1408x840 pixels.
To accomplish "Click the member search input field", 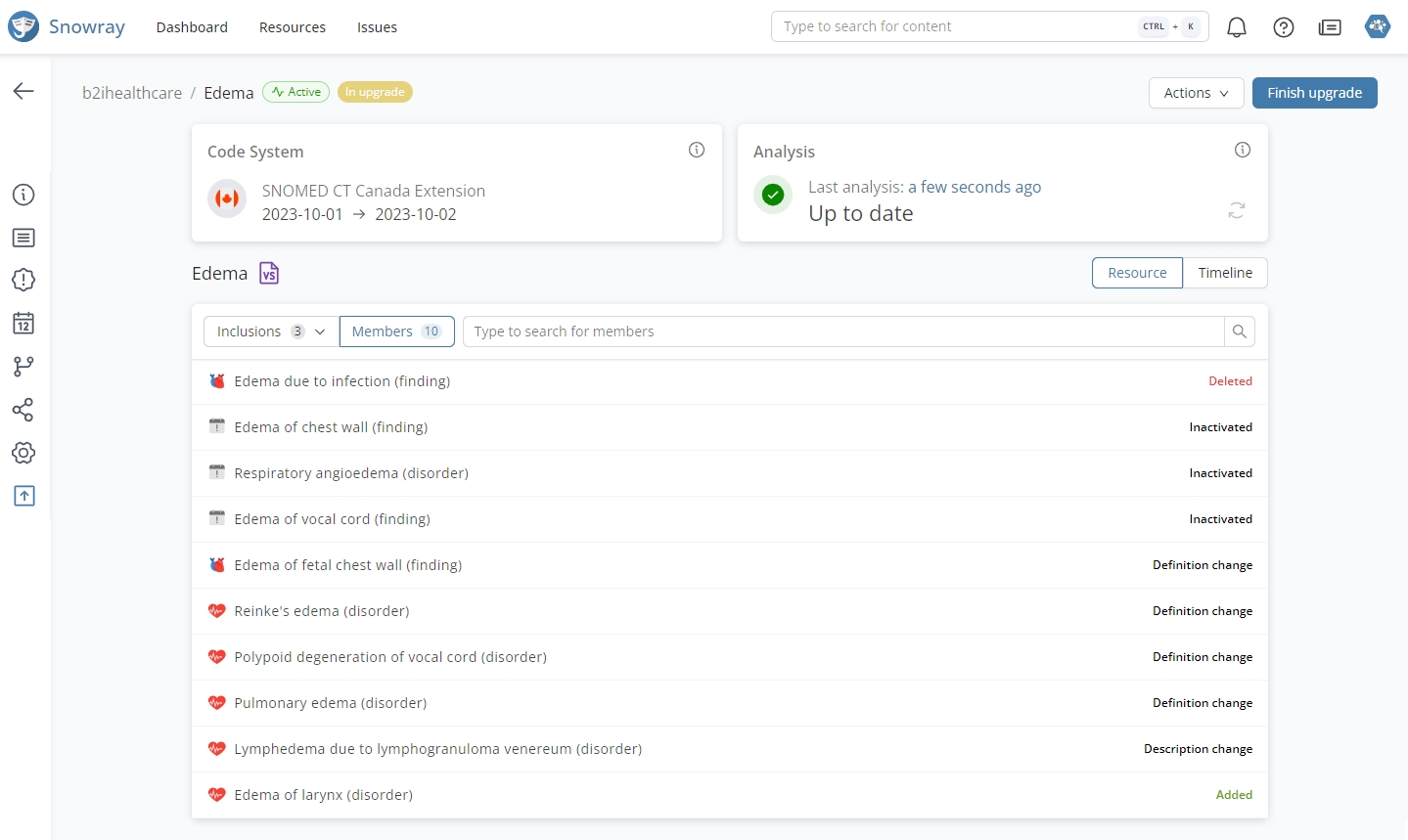I will point(843,332).
